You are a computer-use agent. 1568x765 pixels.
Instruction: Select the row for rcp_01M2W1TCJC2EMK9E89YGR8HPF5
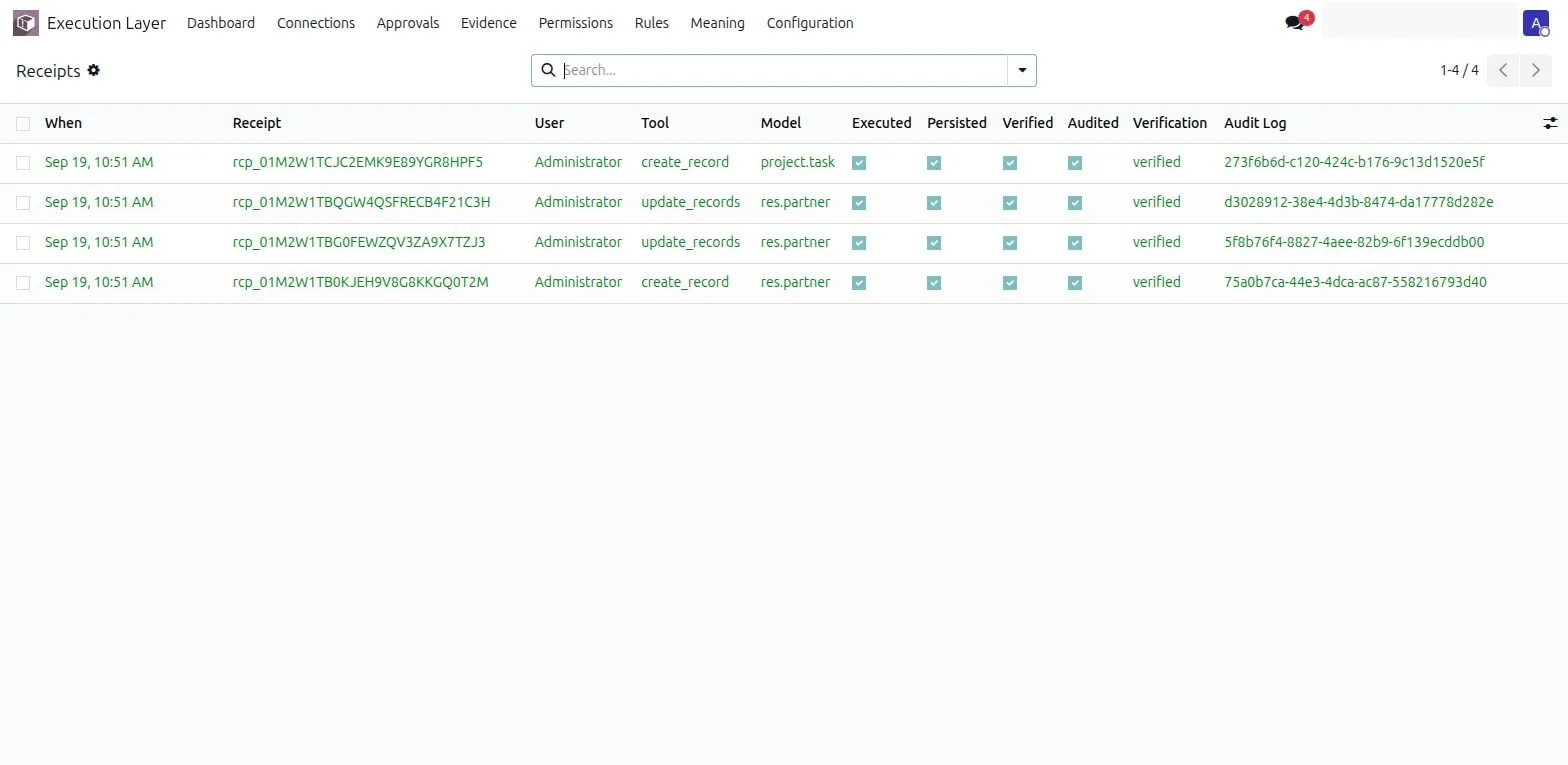click(23, 162)
